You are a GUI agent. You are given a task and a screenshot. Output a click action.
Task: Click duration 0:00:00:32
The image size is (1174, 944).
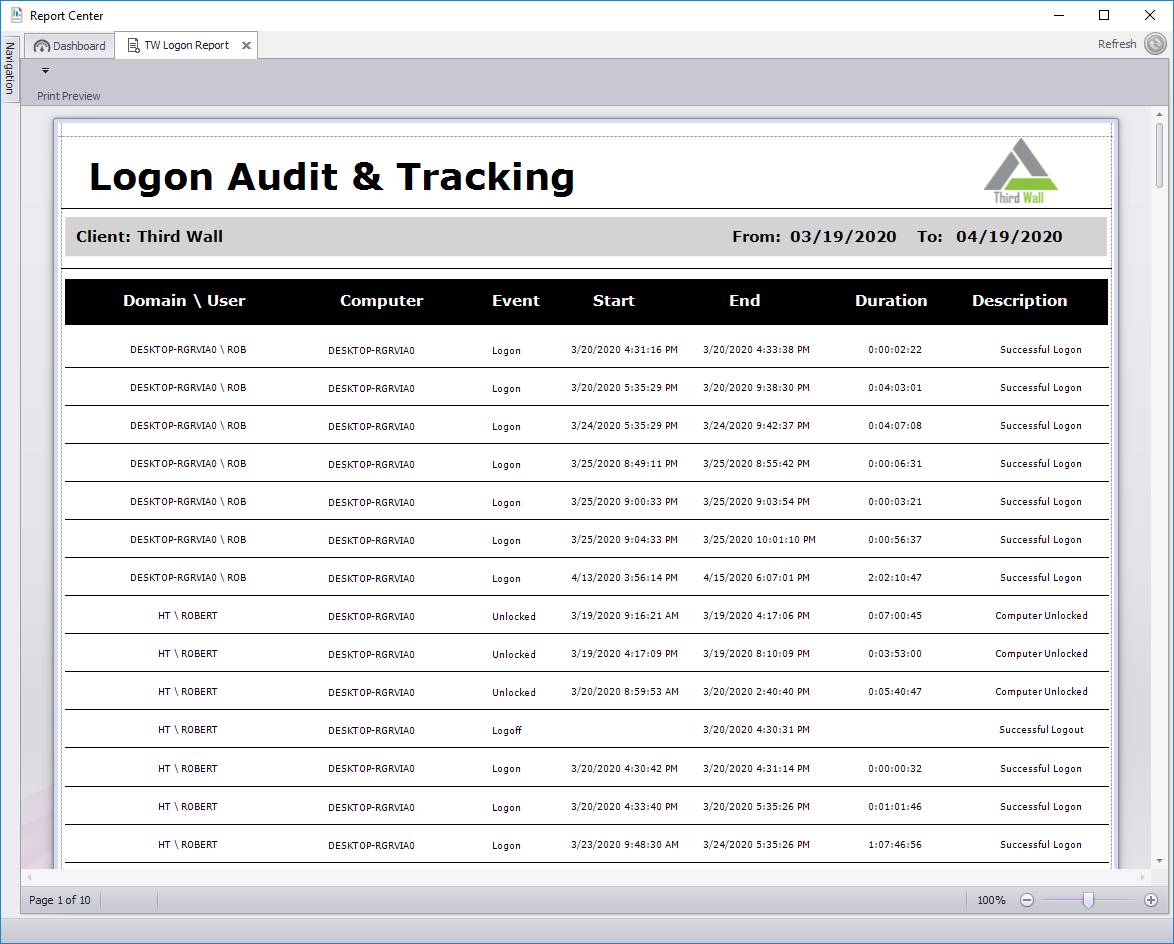pos(895,769)
